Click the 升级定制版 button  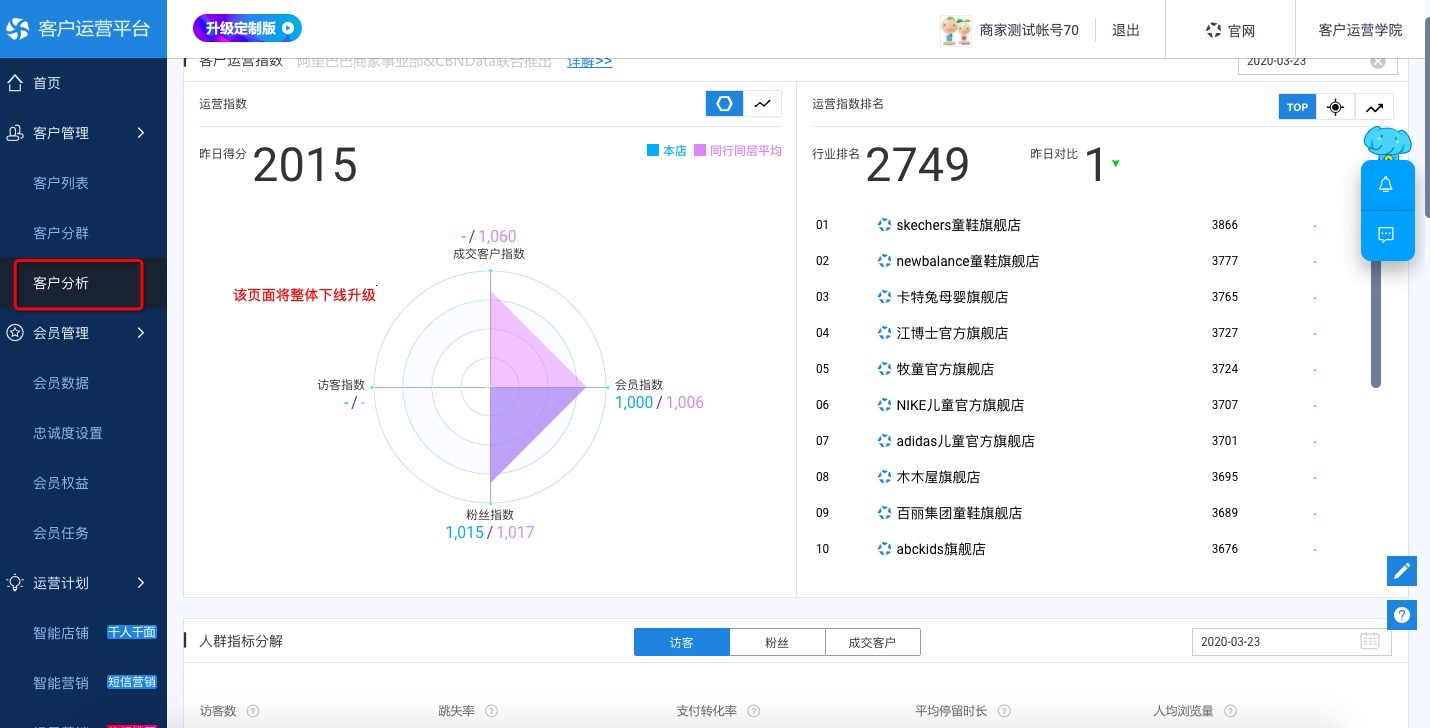tap(247, 29)
